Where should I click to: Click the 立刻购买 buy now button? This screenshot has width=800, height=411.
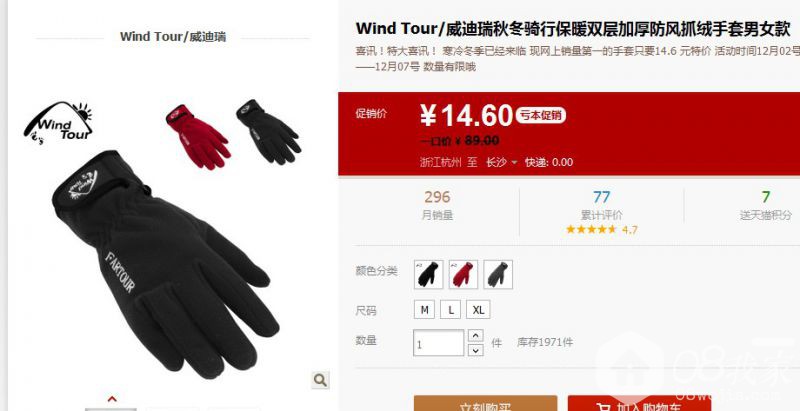pyautogui.click(x=485, y=403)
